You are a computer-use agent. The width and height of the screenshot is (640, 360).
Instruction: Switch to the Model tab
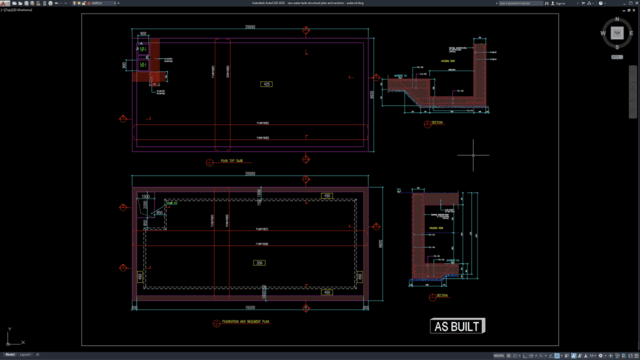click(x=10, y=355)
